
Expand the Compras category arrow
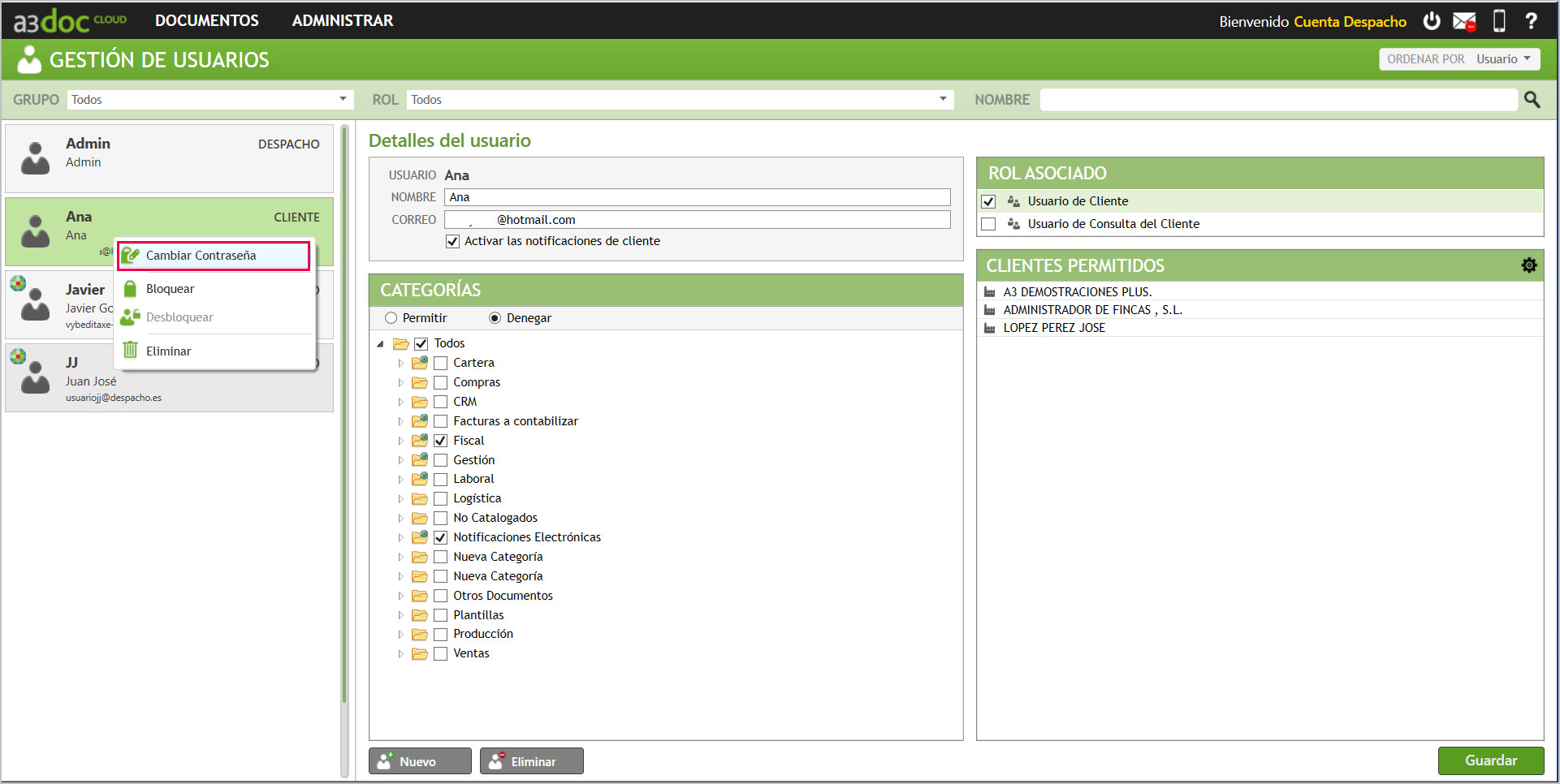pyautogui.click(x=400, y=382)
